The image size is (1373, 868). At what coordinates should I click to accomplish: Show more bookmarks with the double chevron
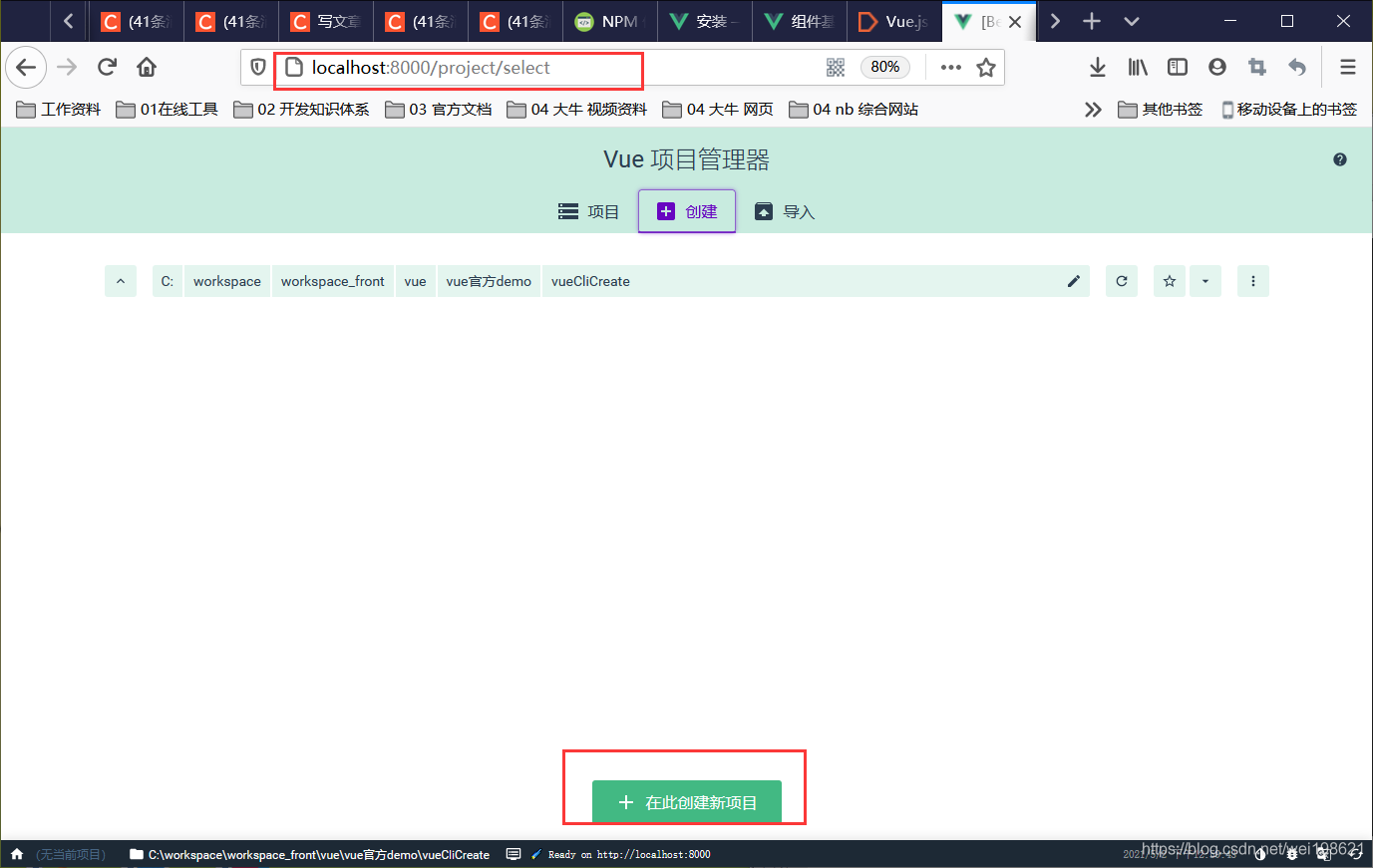coord(1093,110)
